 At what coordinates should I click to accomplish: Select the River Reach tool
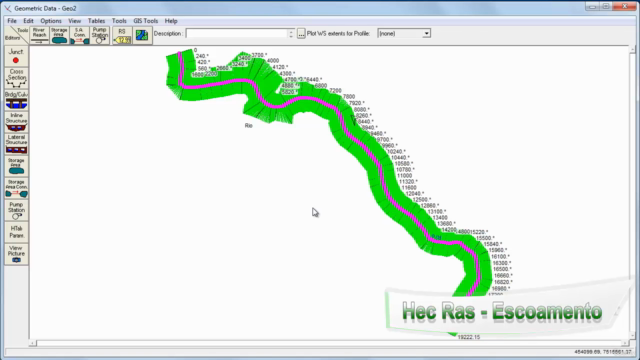[x=39, y=36]
